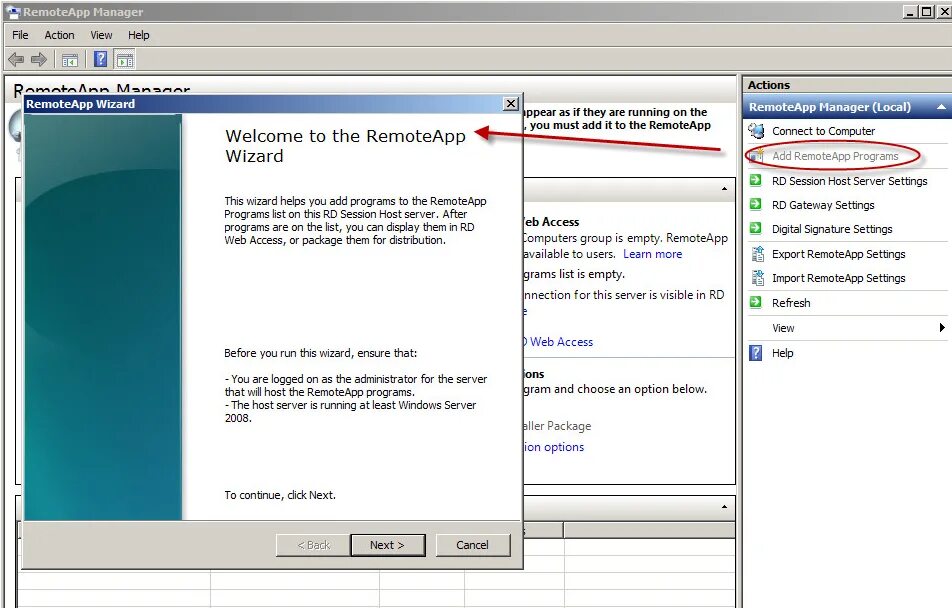
Task: Click the Export RemoteApp Settings icon
Action: [x=757, y=254]
